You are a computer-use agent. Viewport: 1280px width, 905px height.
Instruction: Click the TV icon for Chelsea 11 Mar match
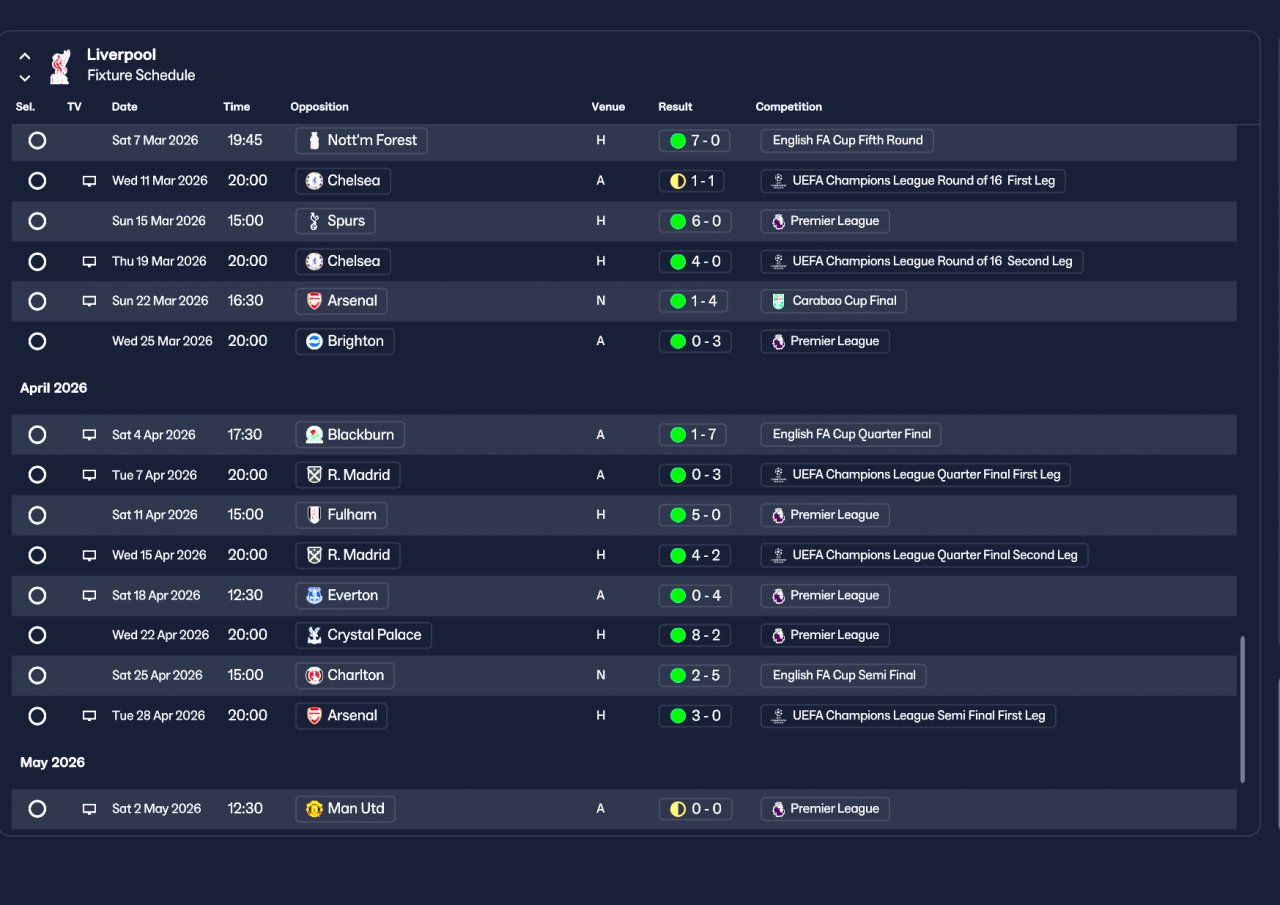click(x=89, y=181)
